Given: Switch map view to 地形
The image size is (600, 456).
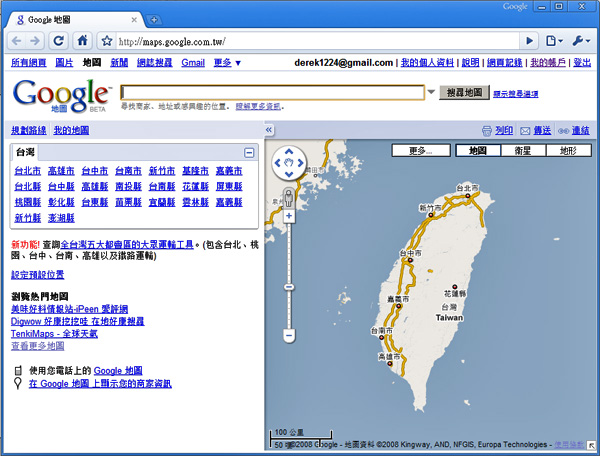Looking at the screenshot, I should [x=568, y=150].
